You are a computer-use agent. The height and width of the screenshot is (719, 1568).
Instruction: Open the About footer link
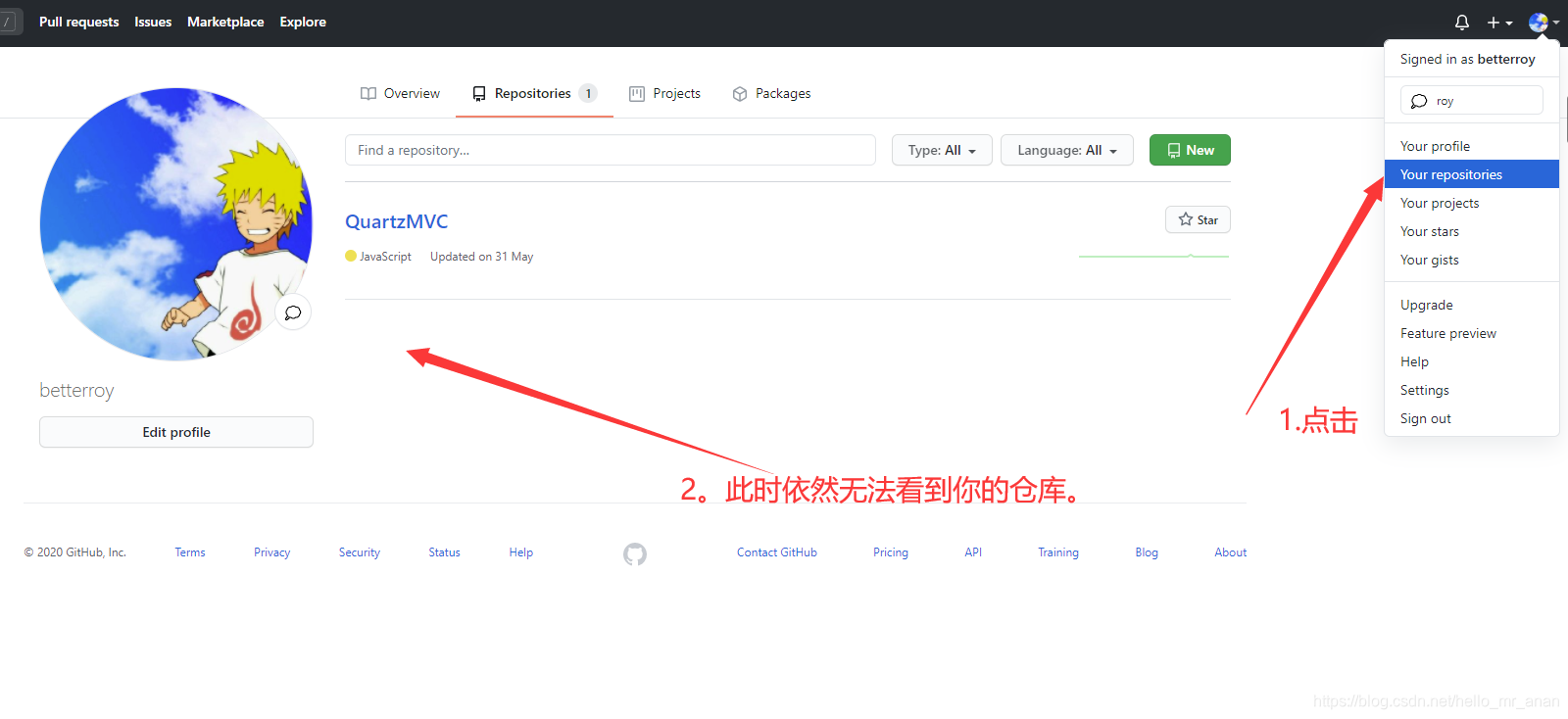tap(1231, 552)
